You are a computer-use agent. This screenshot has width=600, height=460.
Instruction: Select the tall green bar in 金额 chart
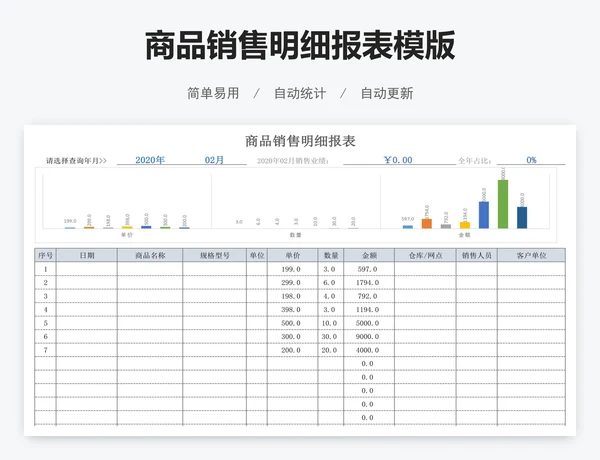point(503,204)
